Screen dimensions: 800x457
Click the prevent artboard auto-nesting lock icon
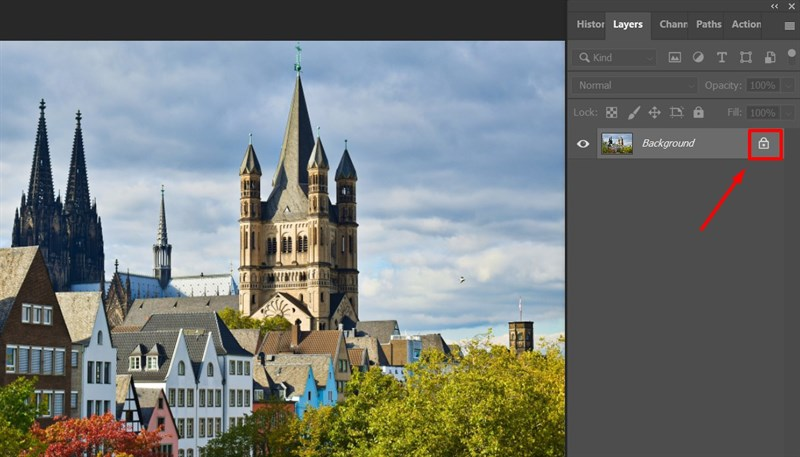(x=677, y=113)
